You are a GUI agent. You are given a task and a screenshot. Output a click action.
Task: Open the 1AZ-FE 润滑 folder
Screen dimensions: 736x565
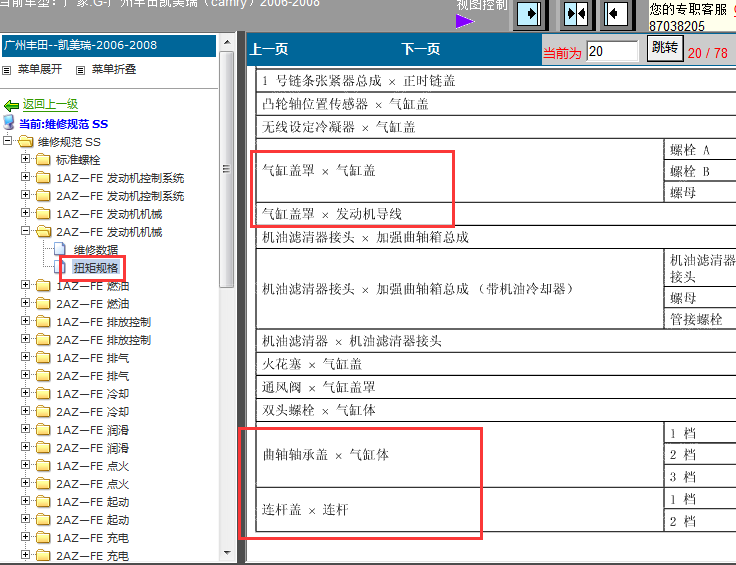[x=92, y=430]
